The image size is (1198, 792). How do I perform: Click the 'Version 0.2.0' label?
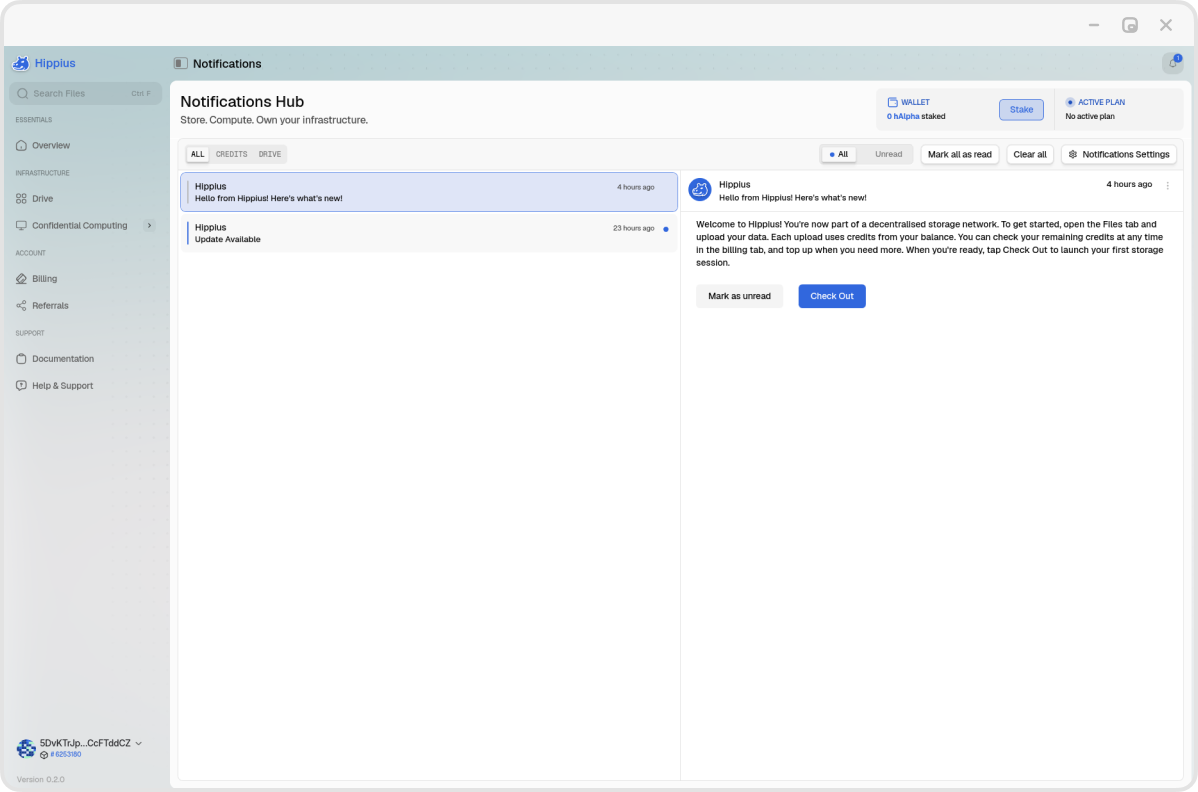(x=40, y=780)
